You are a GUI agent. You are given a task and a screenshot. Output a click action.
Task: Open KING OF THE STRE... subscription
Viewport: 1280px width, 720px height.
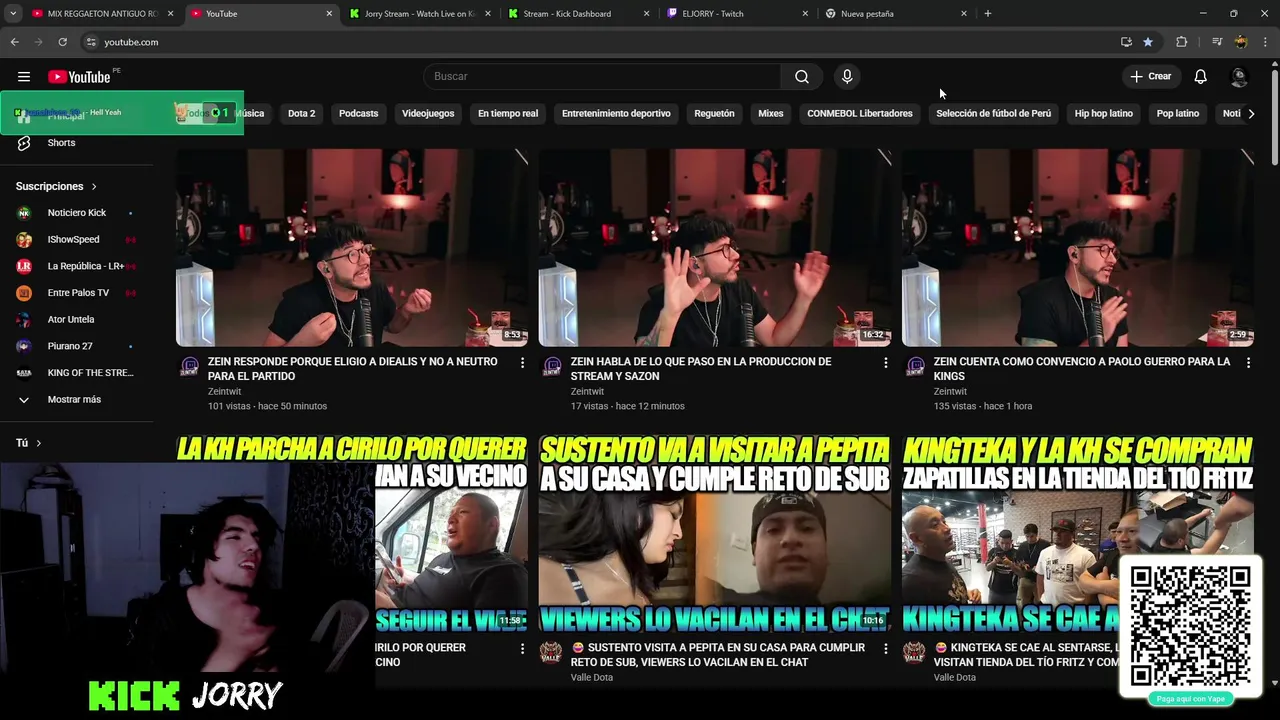coord(77,373)
